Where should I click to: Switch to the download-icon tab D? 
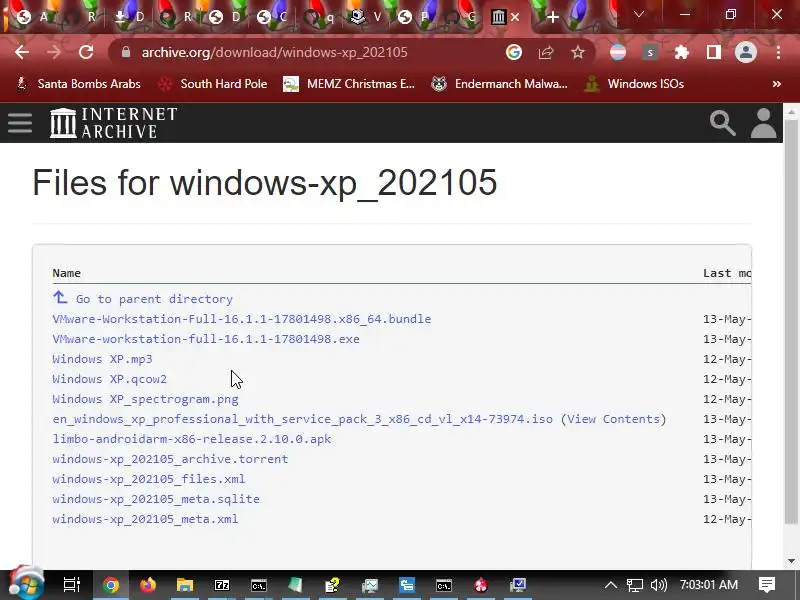point(129,17)
